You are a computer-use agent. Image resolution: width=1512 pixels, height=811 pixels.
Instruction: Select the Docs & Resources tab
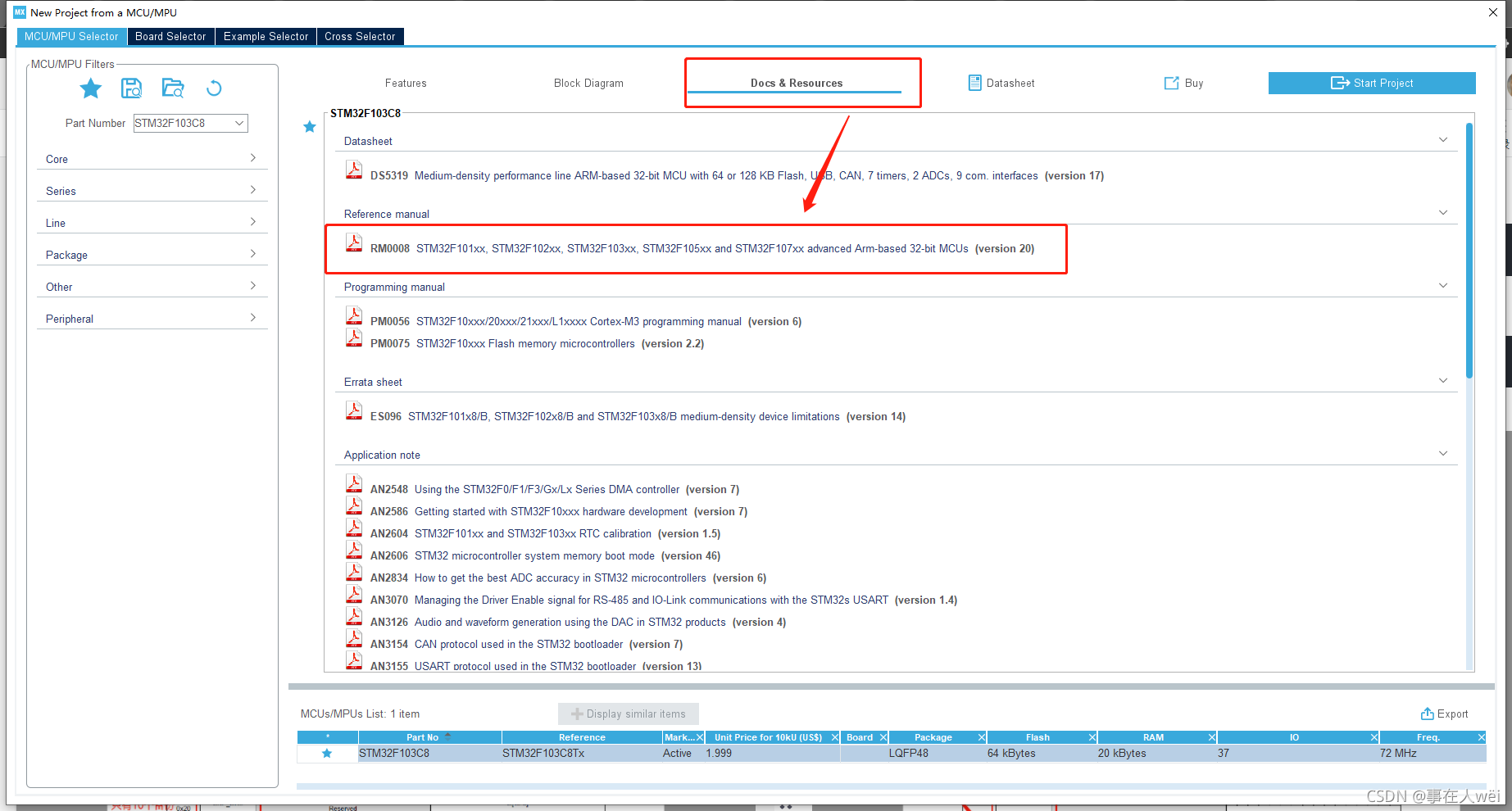tap(797, 84)
